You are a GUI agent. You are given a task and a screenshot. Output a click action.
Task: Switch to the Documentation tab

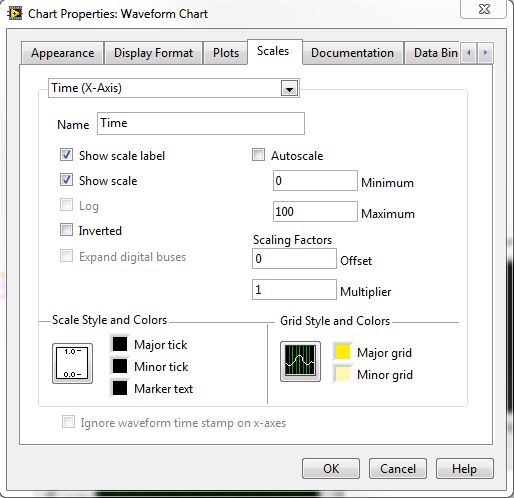(x=352, y=53)
